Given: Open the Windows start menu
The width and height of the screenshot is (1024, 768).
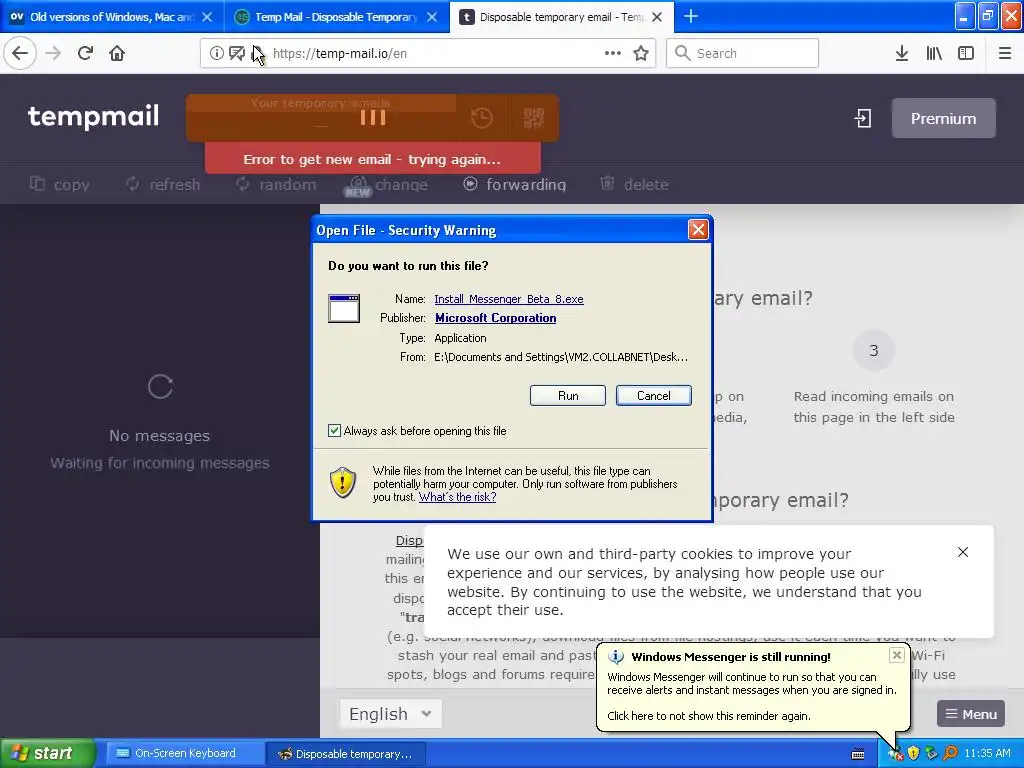Looking at the screenshot, I should coord(47,753).
